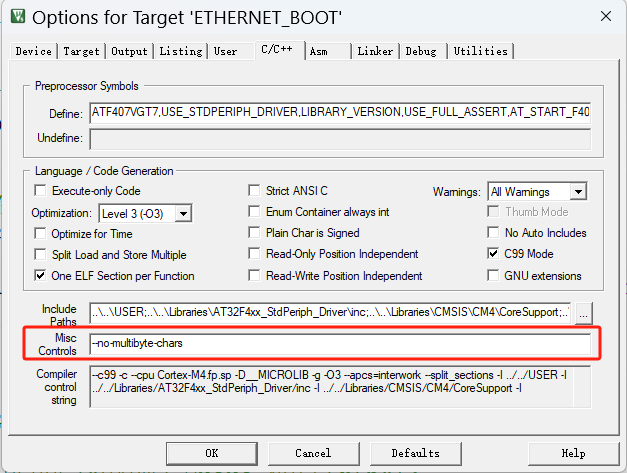Click the Misc Controls input field
The image size is (627, 473).
(x=340, y=343)
